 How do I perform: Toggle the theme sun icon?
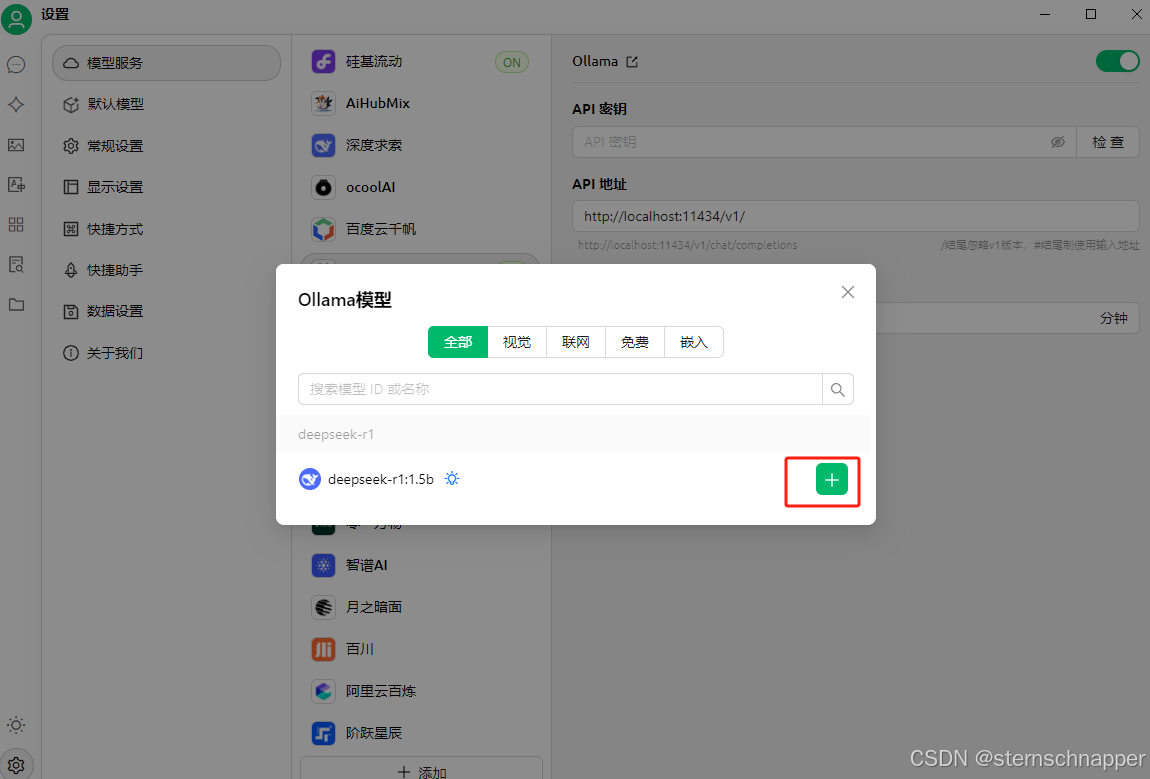coord(16,725)
